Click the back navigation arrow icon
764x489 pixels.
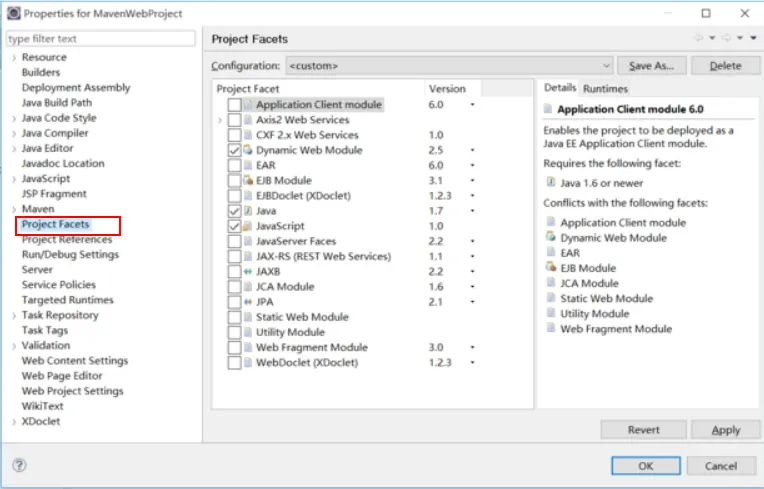click(x=699, y=38)
